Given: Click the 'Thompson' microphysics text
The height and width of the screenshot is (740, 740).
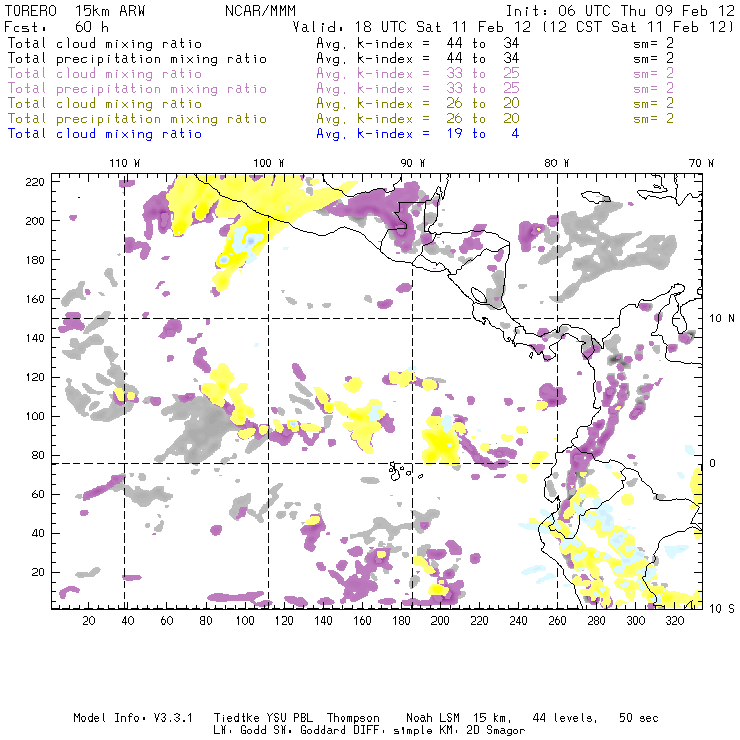Looking at the screenshot, I should click(x=353, y=718).
